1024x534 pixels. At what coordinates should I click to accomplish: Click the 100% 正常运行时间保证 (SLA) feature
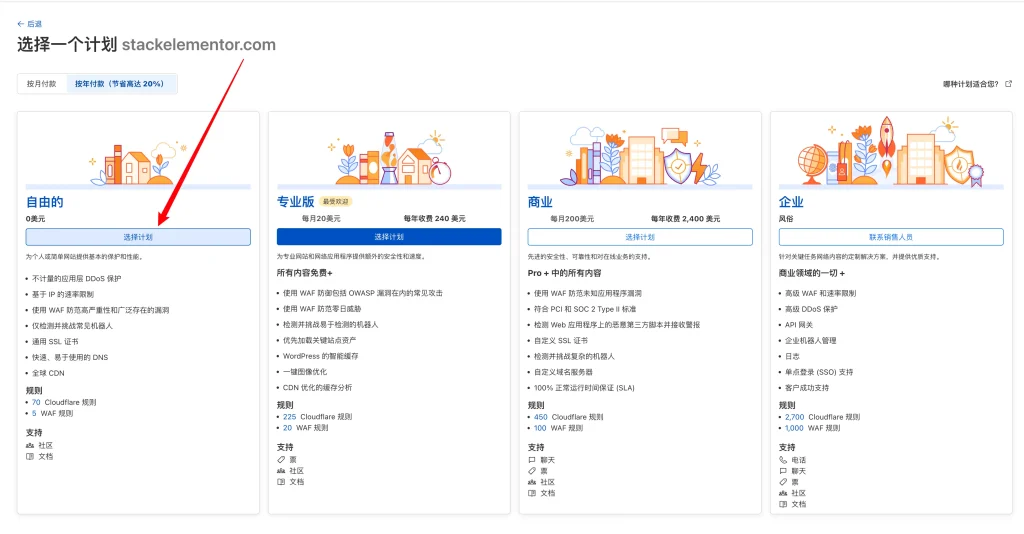(x=584, y=388)
